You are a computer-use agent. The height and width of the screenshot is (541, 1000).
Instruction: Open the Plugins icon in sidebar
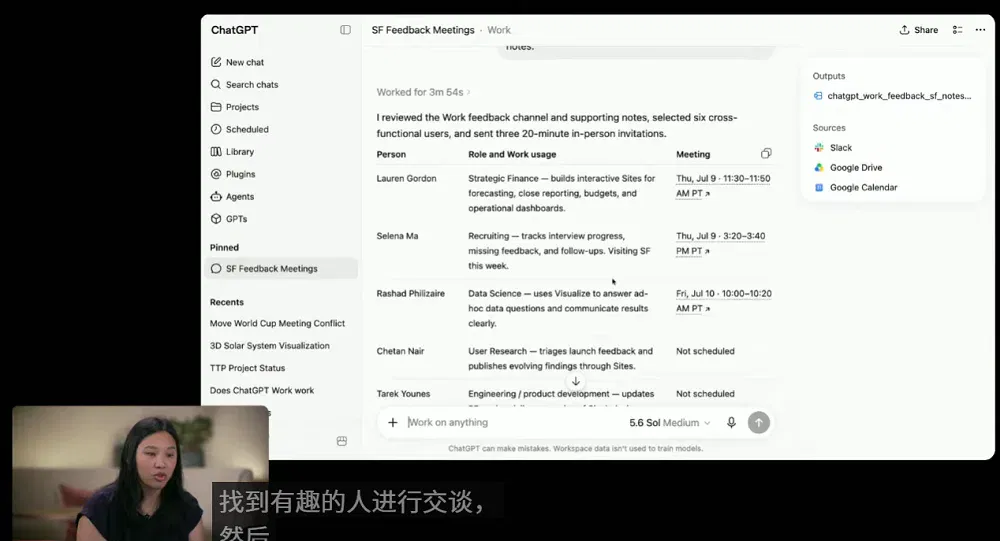[216, 174]
